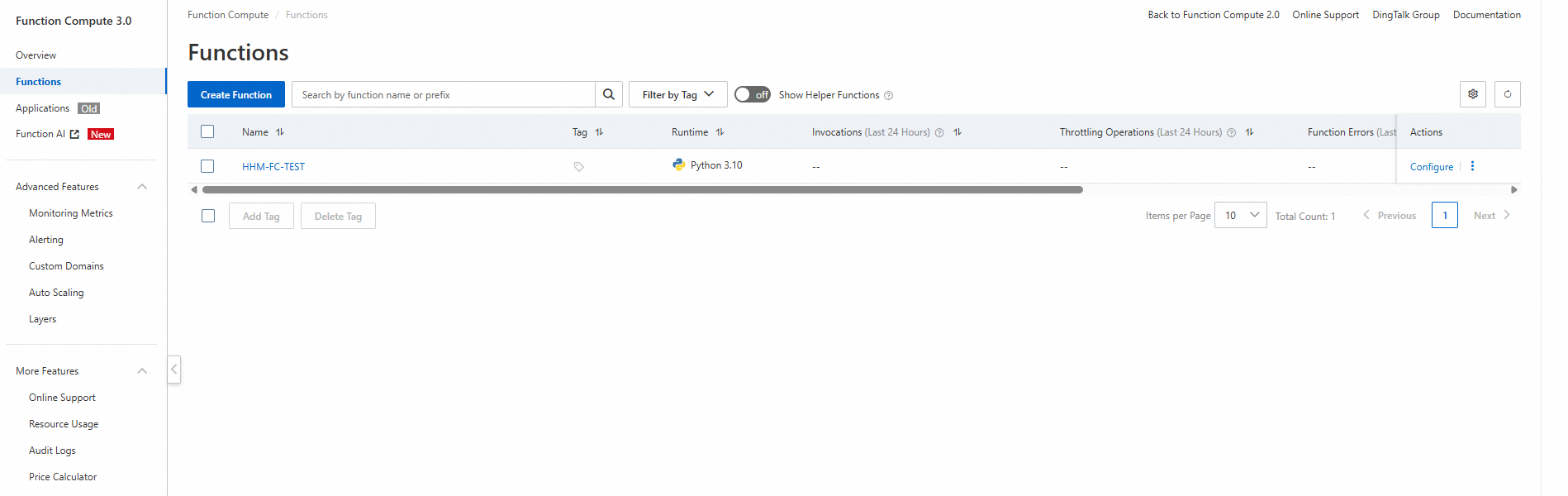The image size is (1568, 496).
Task: Collapse Advanced Features section
Action: coord(142,187)
